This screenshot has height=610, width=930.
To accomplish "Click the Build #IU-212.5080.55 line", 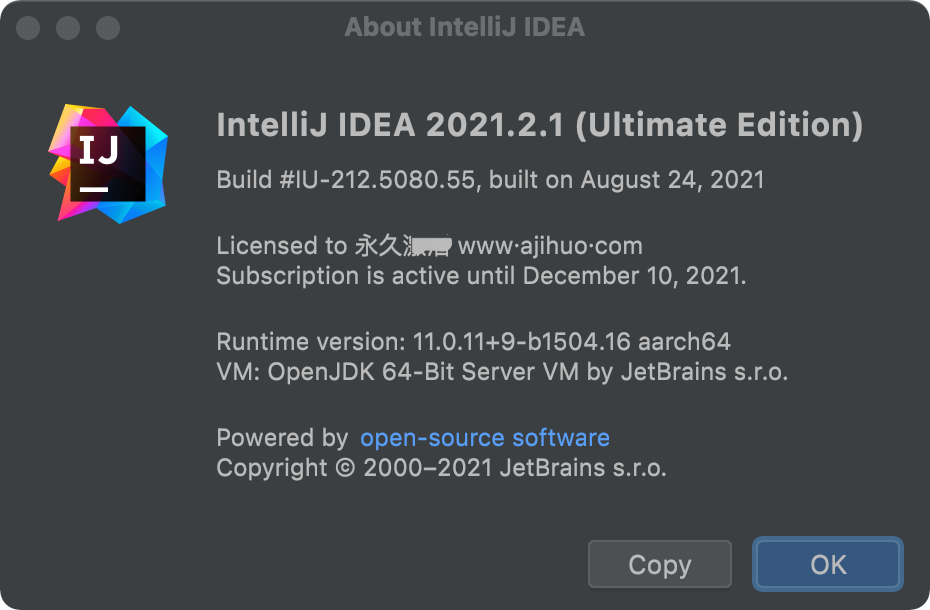I will (490, 179).
